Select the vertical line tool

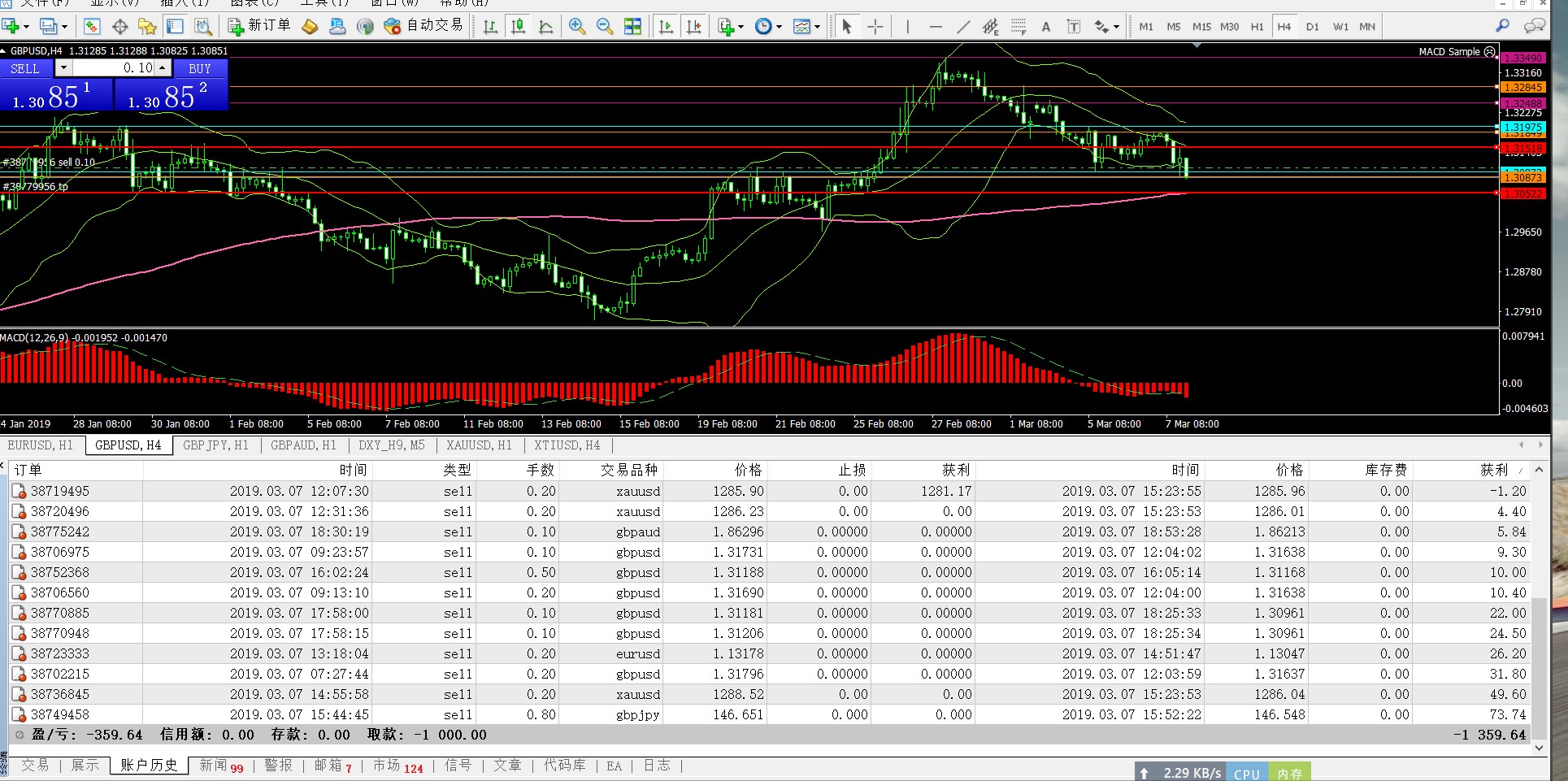tap(908, 26)
